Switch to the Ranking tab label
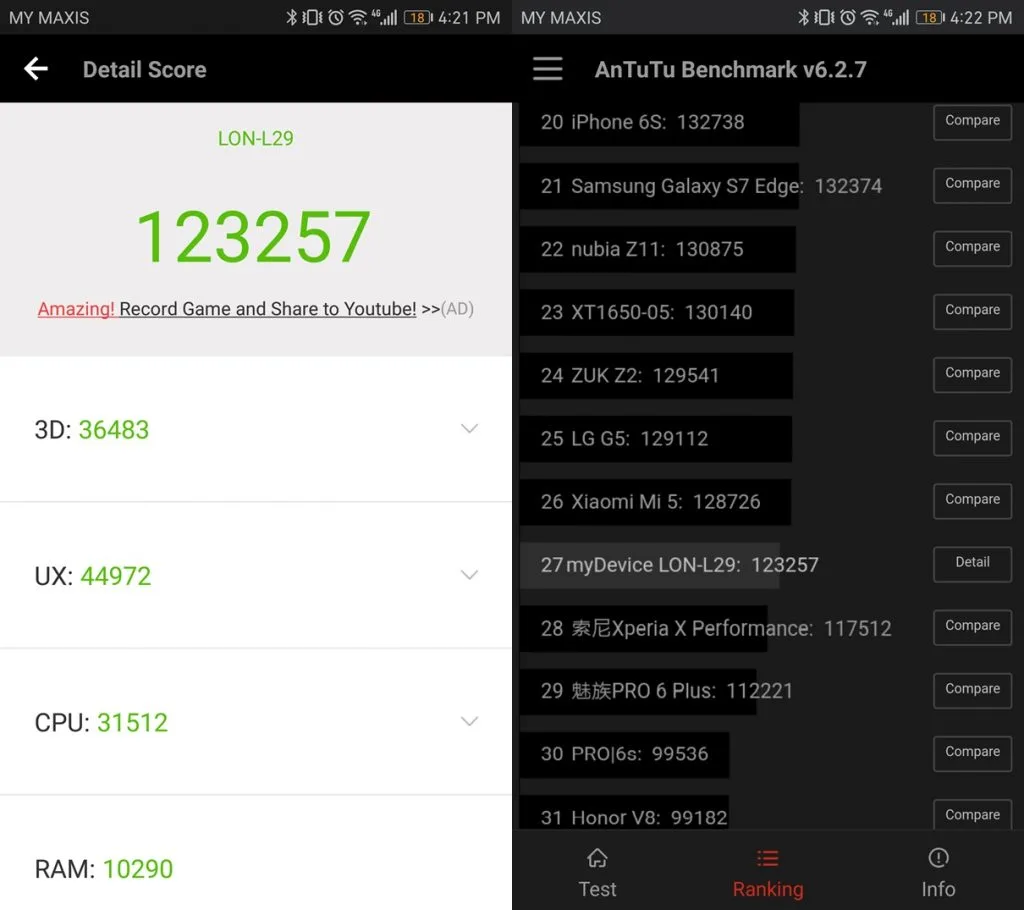The height and width of the screenshot is (910, 1024). (768, 889)
